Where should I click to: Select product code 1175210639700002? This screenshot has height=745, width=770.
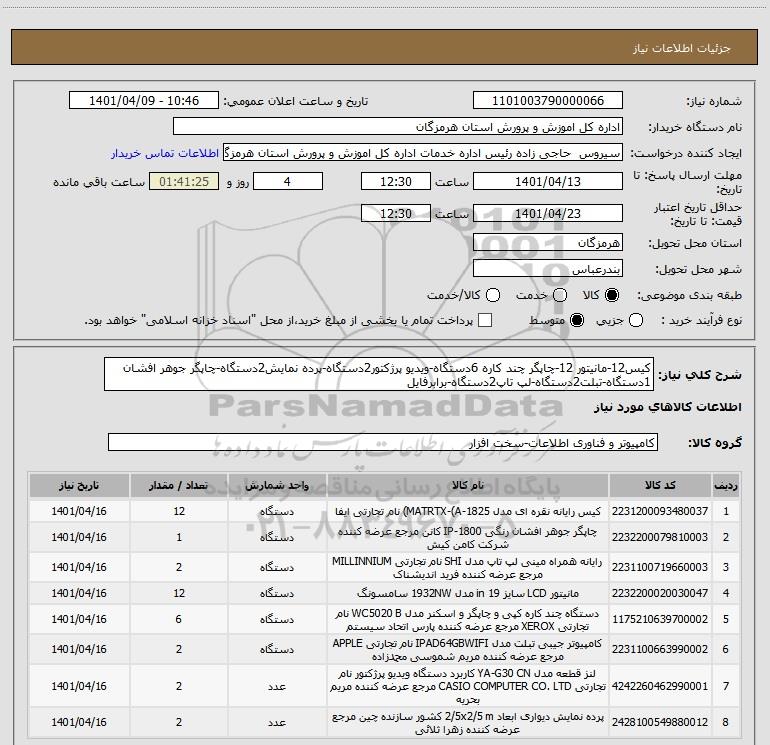660,619
